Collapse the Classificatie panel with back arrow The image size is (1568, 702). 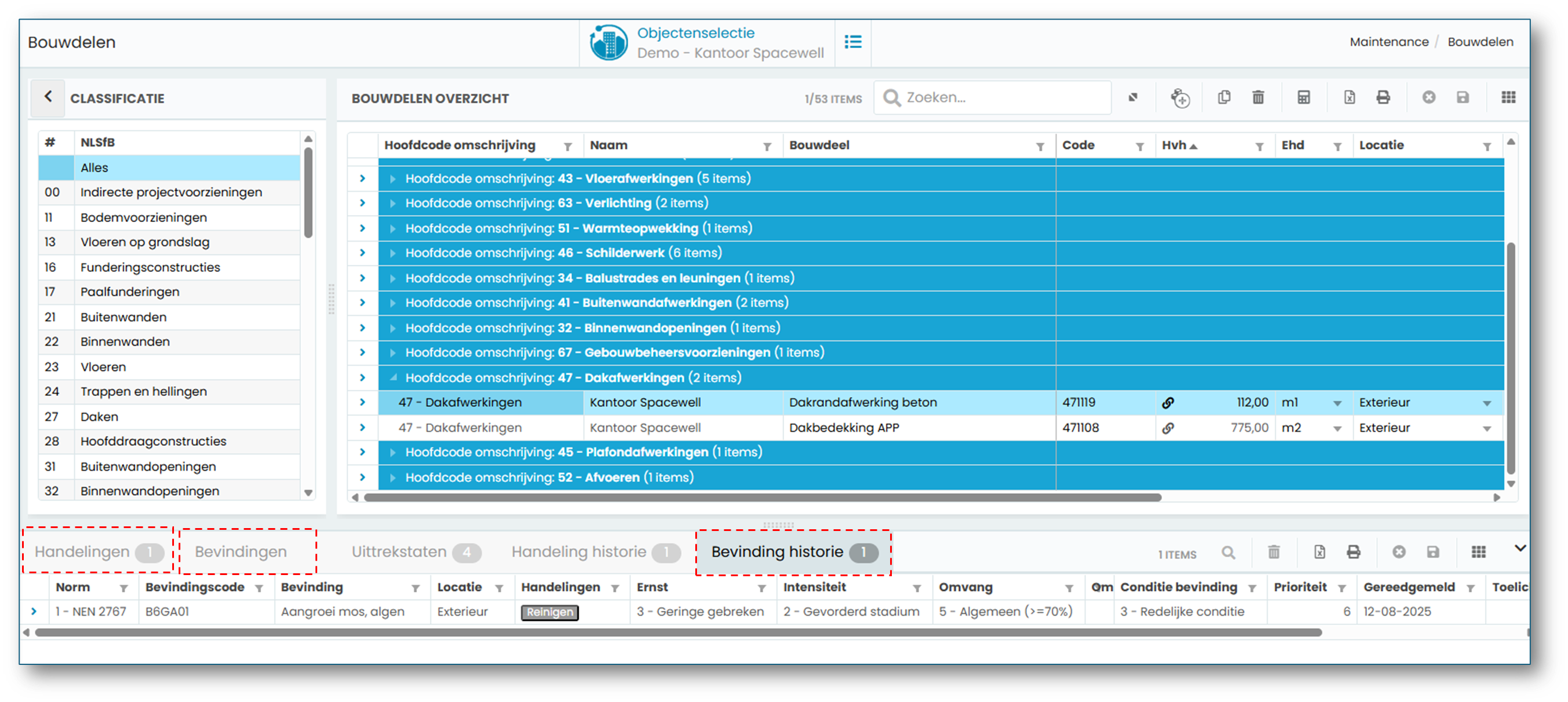(48, 97)
